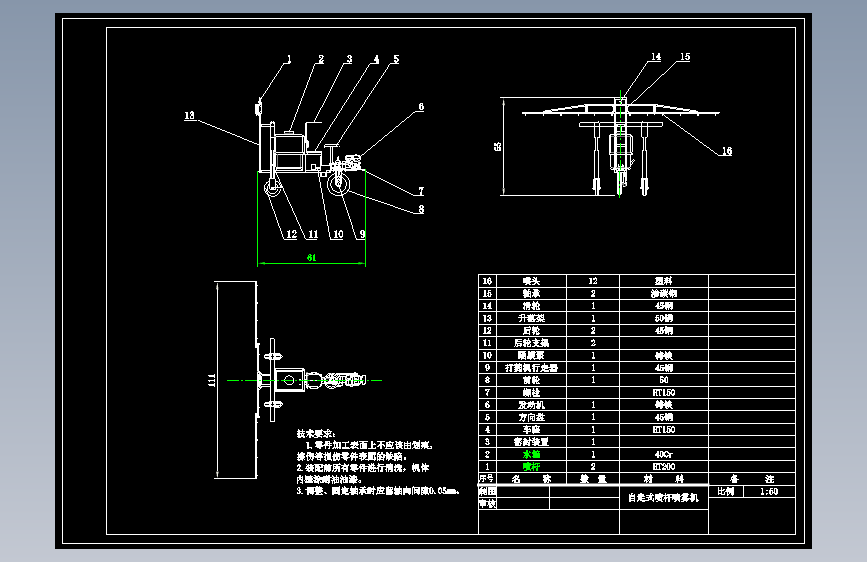
Task: Click the part name 喷头 in row 16
Action: pos(531,281)
